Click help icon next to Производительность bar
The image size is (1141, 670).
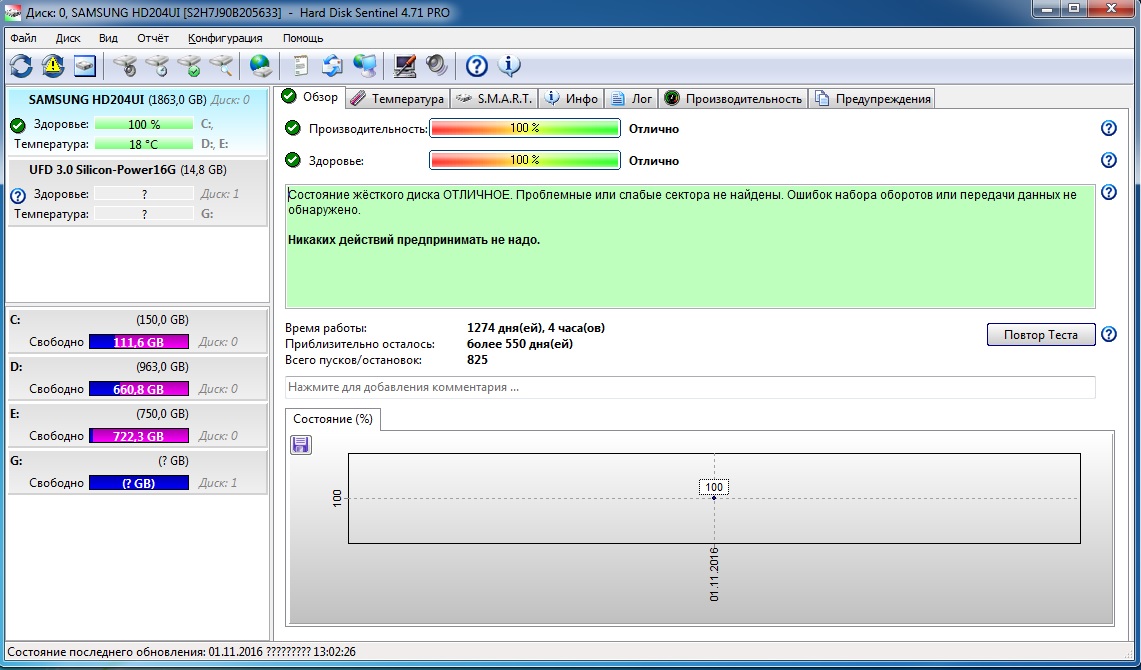click(x=1108, y=128)
